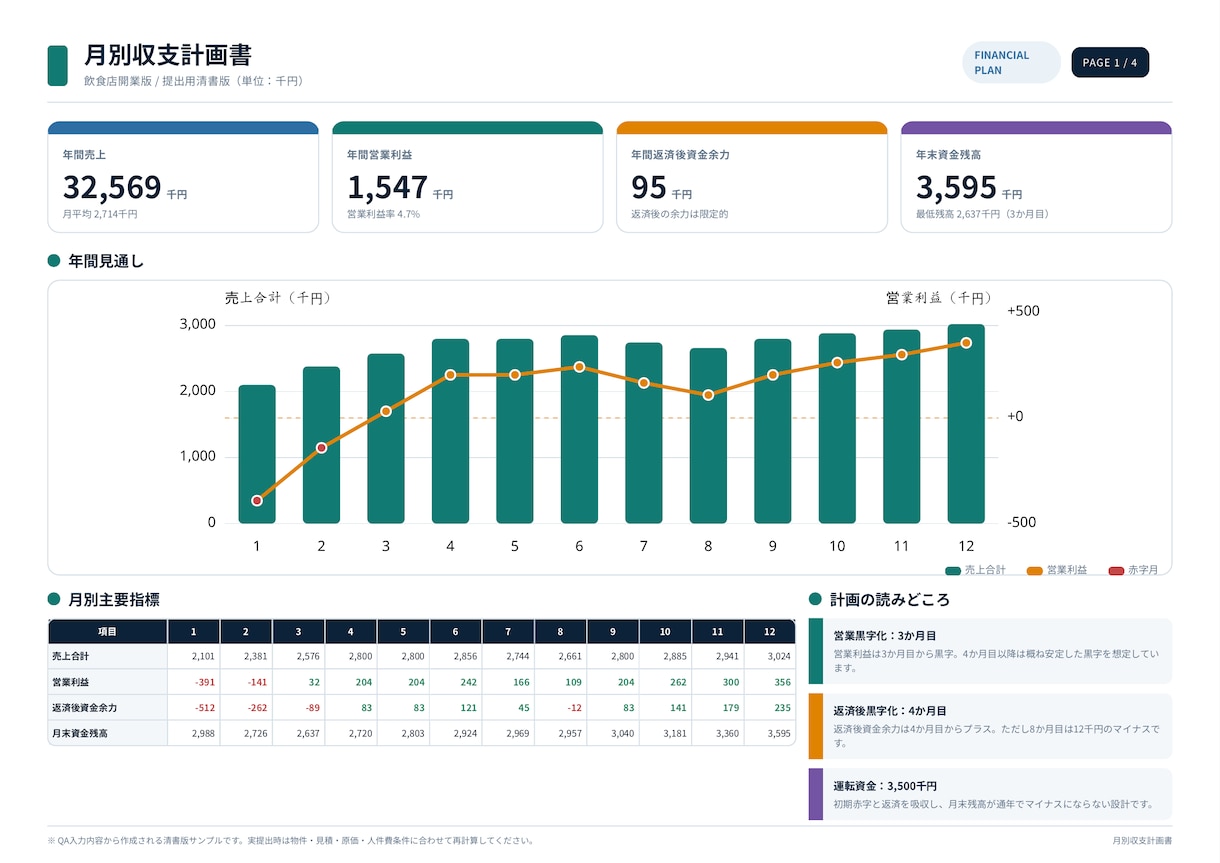Click the table cell showing 2,101
Image resolution: width=1220 pixels, height=863 pixels.
coord(194,657)
